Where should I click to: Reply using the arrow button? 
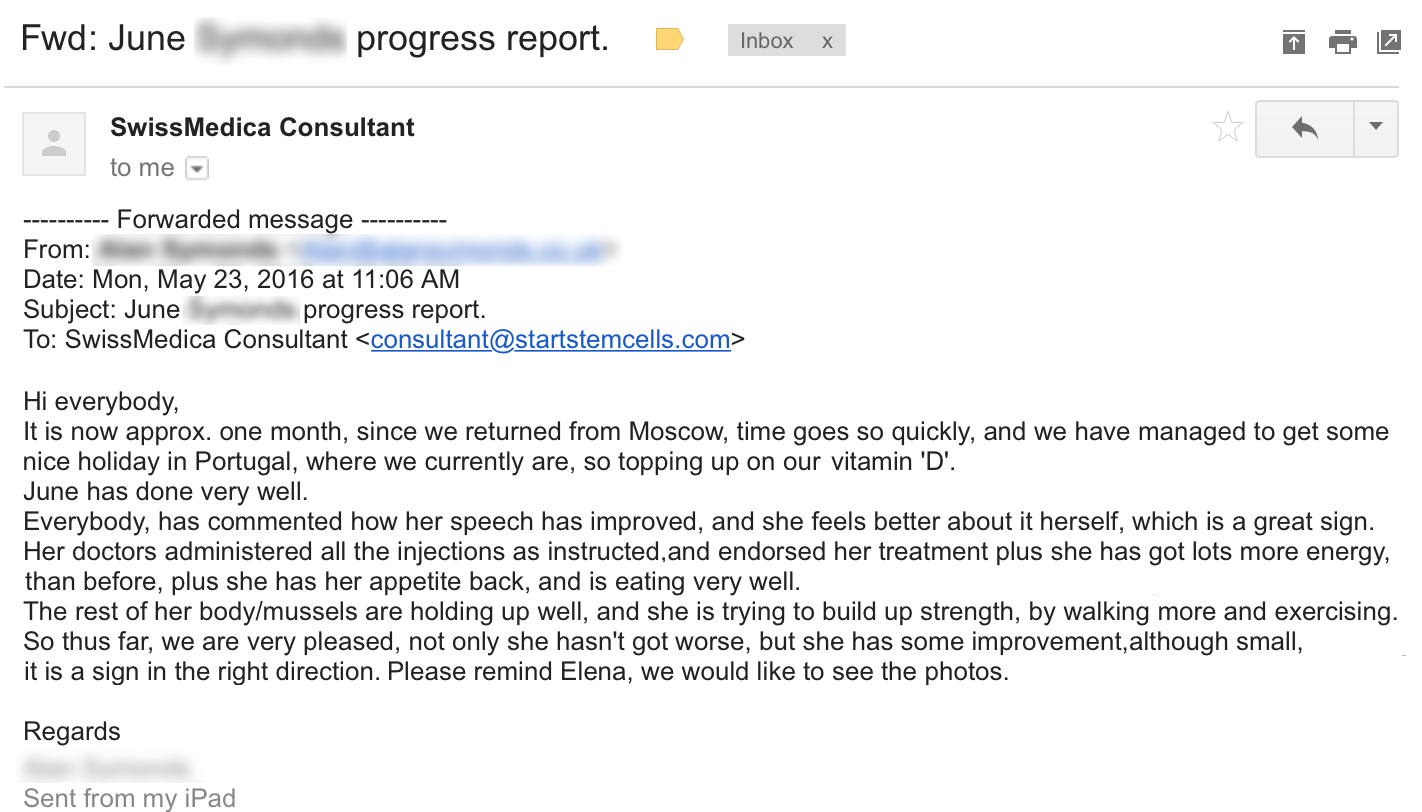[x=1305, y=128]
